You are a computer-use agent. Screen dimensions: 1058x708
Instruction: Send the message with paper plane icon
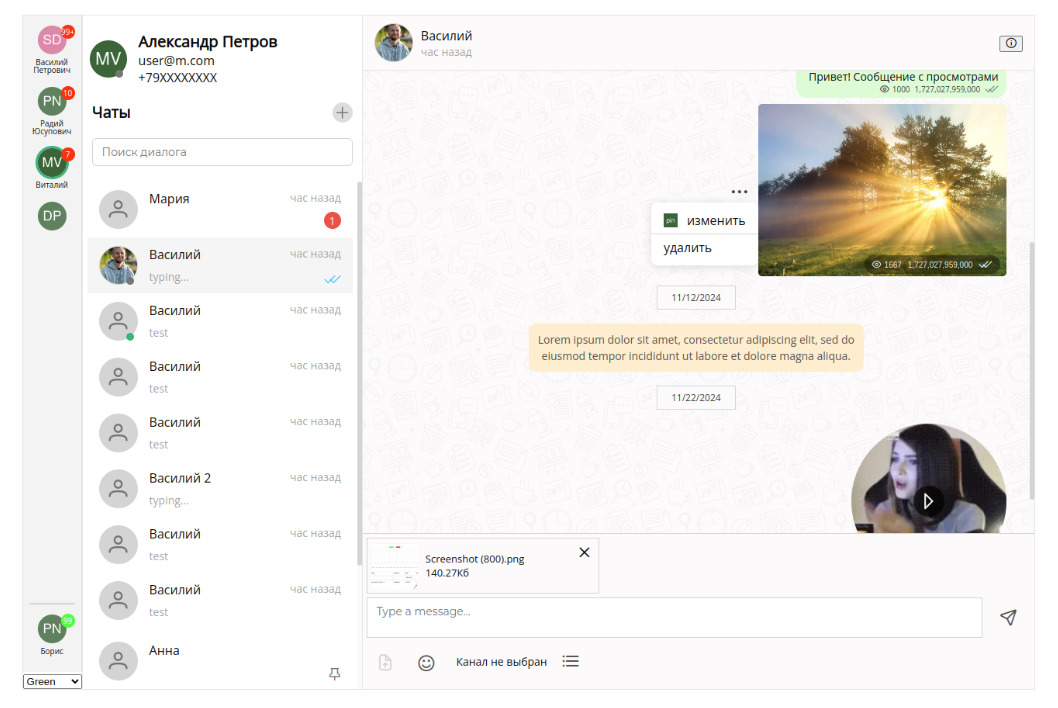click(1008, 618)
